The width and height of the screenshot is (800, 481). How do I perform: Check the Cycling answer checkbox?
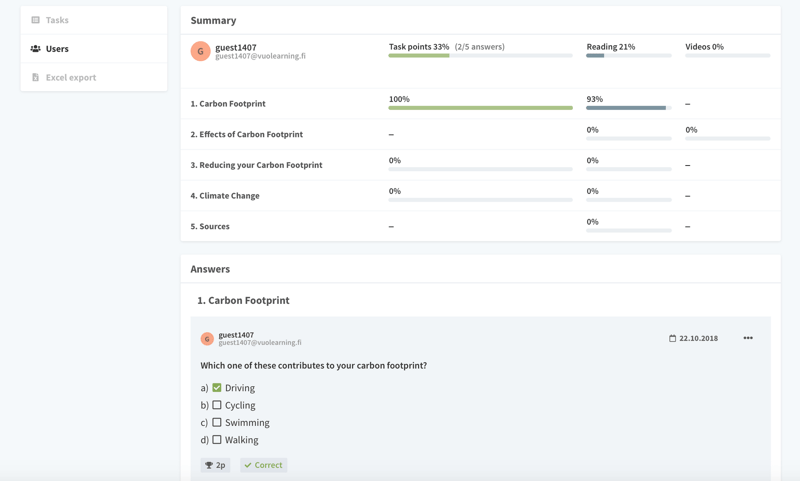pos(217,405)
